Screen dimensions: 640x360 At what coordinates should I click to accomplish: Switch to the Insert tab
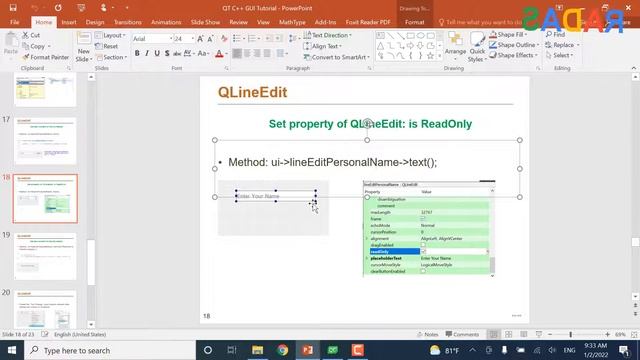(69, 22)
